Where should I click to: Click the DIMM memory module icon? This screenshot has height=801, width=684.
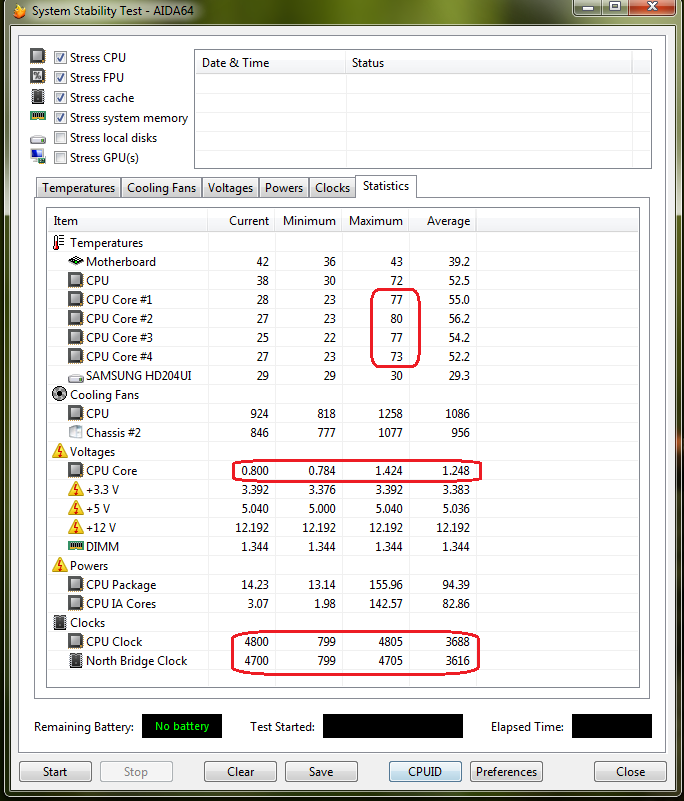coord(76,546)
